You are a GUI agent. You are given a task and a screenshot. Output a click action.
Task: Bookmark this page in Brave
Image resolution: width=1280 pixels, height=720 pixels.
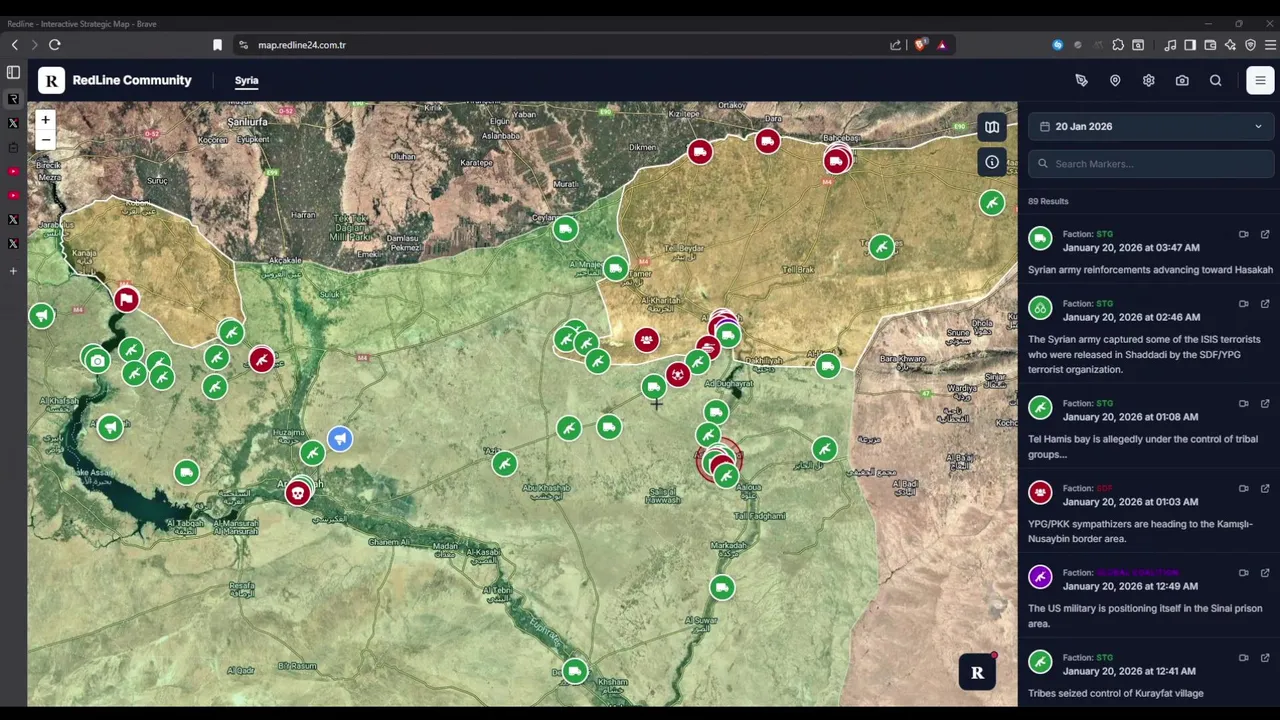(x=217, y=45)
